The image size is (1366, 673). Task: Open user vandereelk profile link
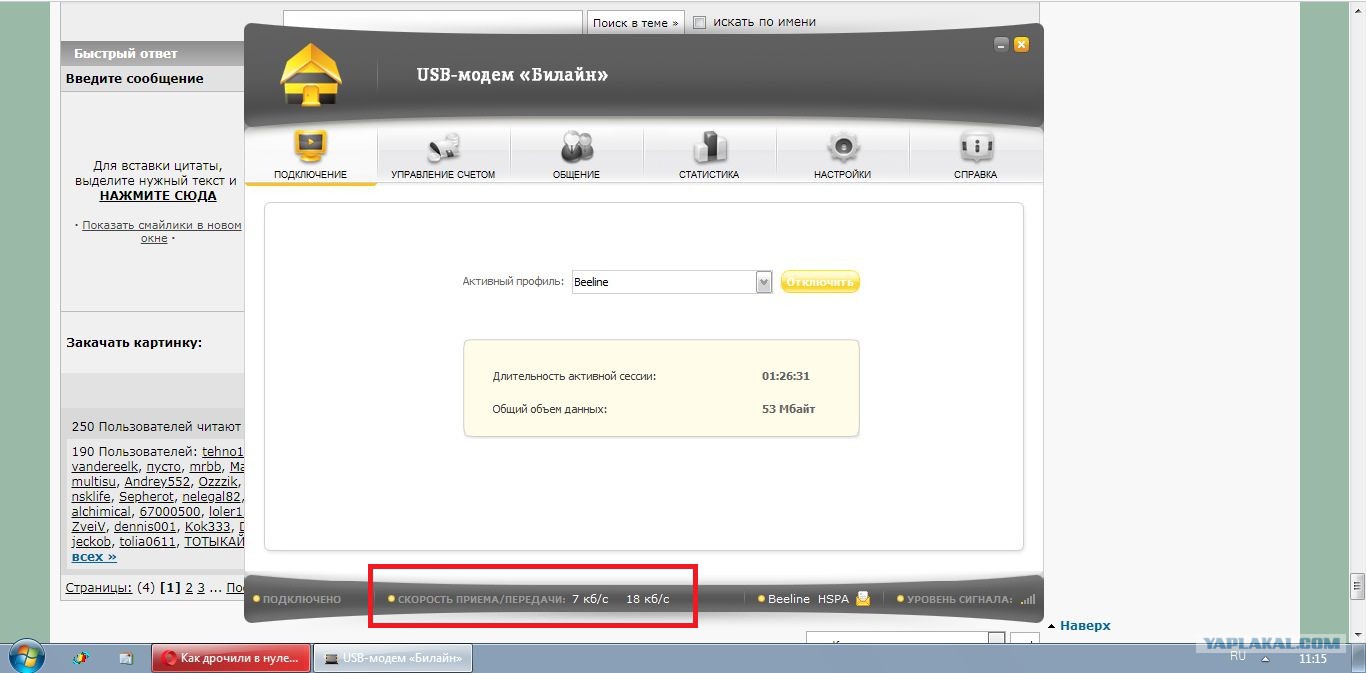pyautogui.click(x=103, y=467)
